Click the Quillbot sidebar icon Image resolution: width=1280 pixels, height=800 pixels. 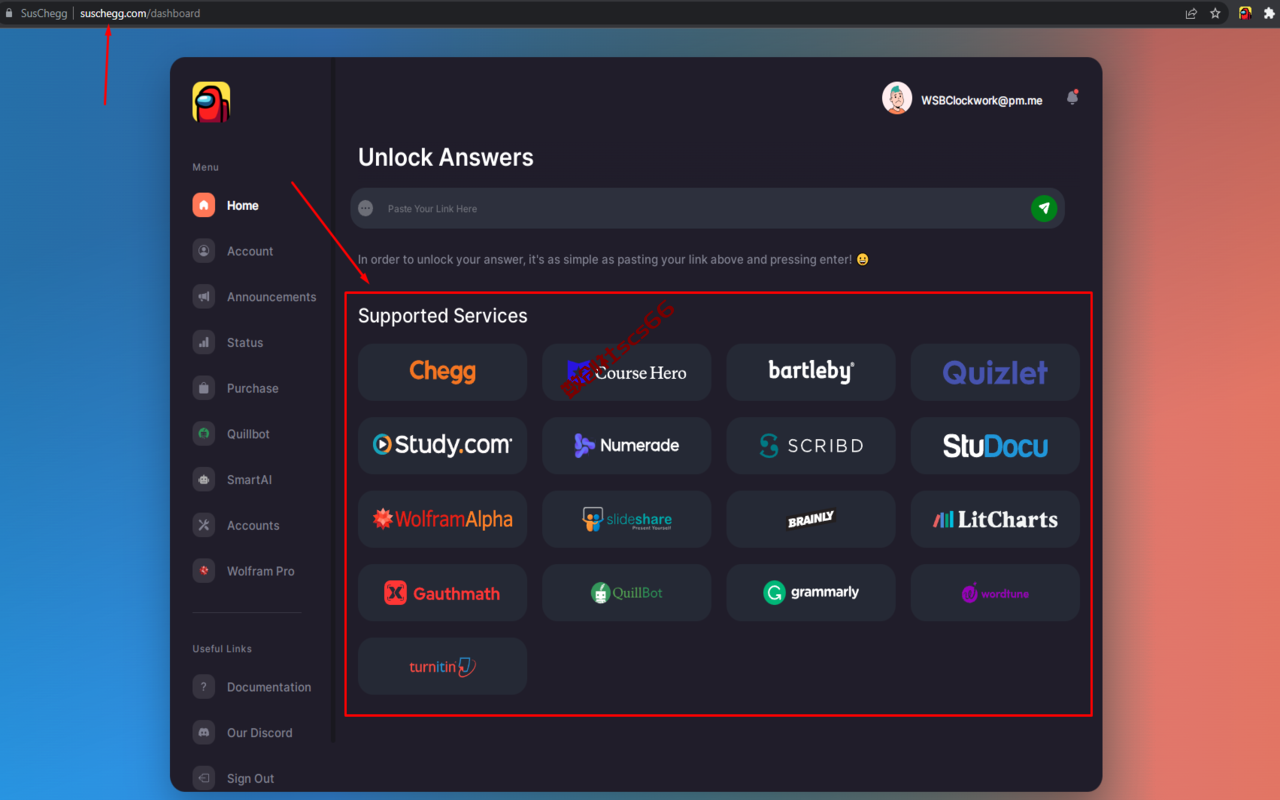204,434
